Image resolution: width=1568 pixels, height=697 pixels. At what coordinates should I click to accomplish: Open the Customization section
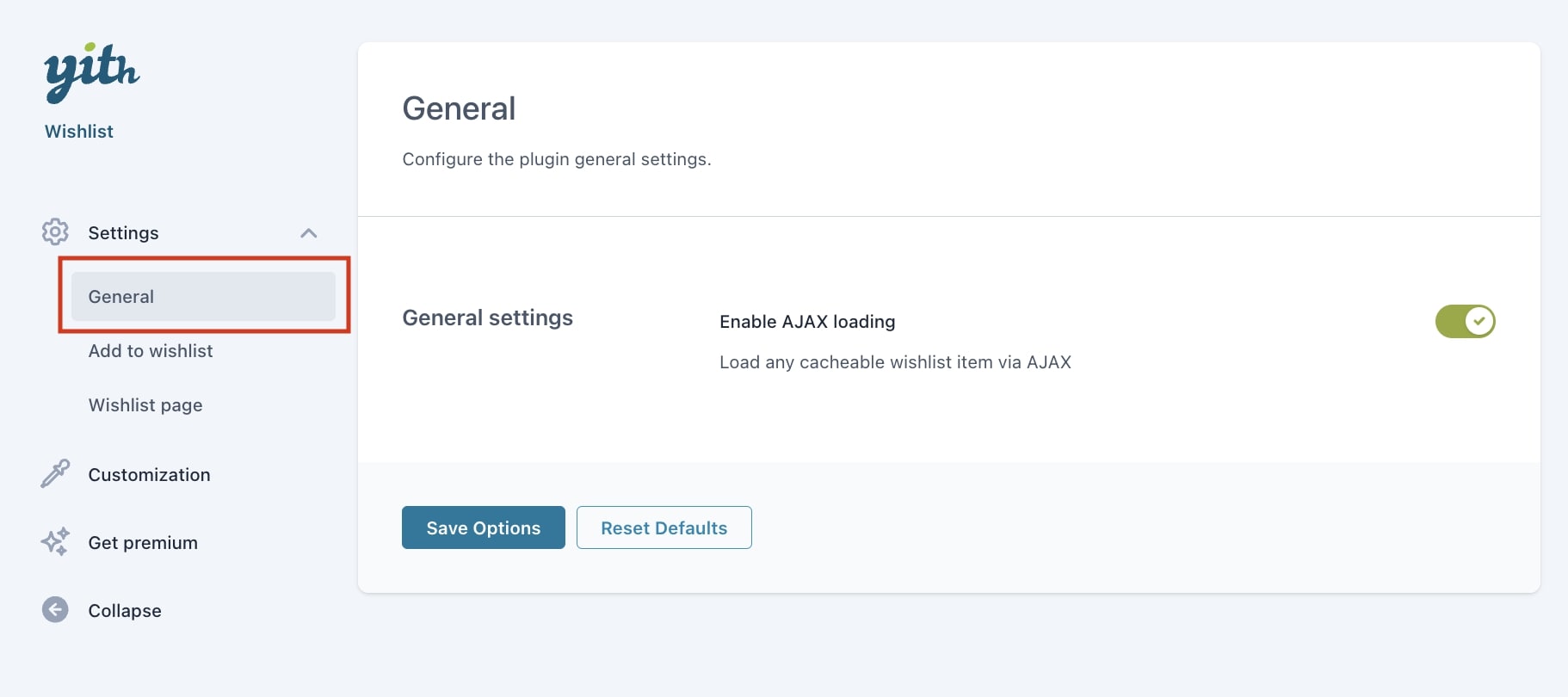coord(149,475)
